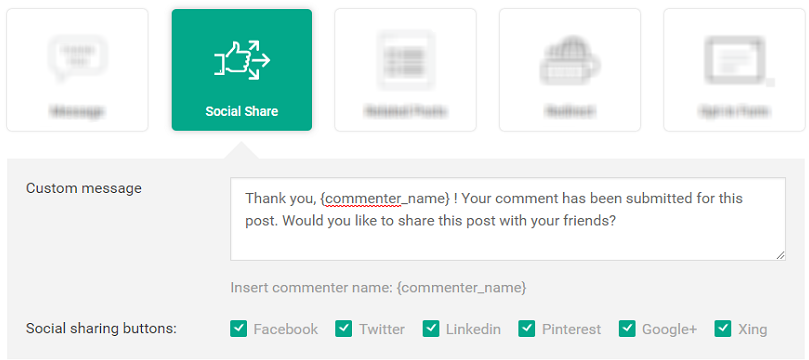Pick the blurred window form icon card
809x360 pixels.
pyautogui.click(x=734, y=70)
